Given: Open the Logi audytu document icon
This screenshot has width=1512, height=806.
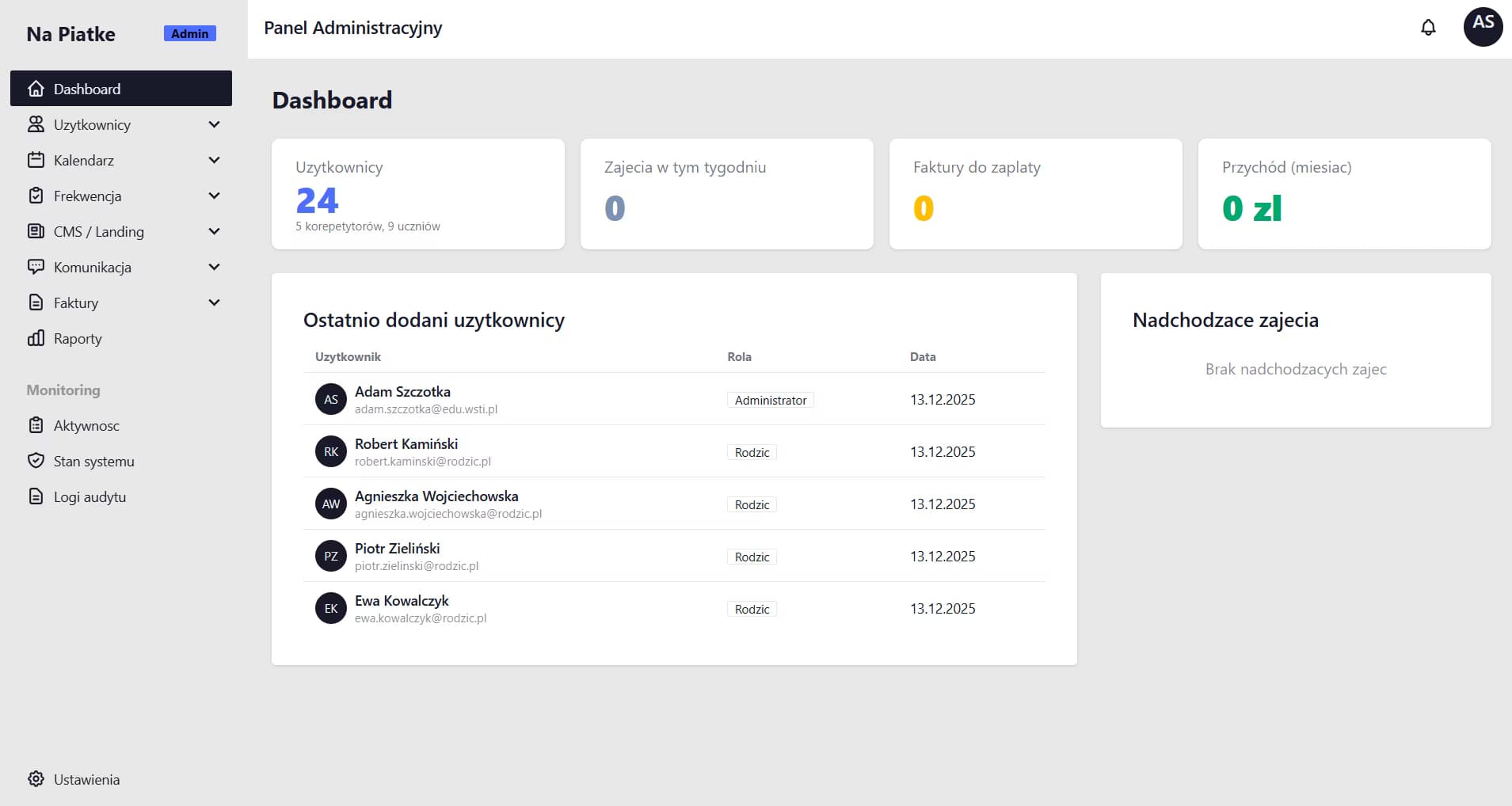Looking at the screenshot, I should pyautogui.click(x=36, y=496).
